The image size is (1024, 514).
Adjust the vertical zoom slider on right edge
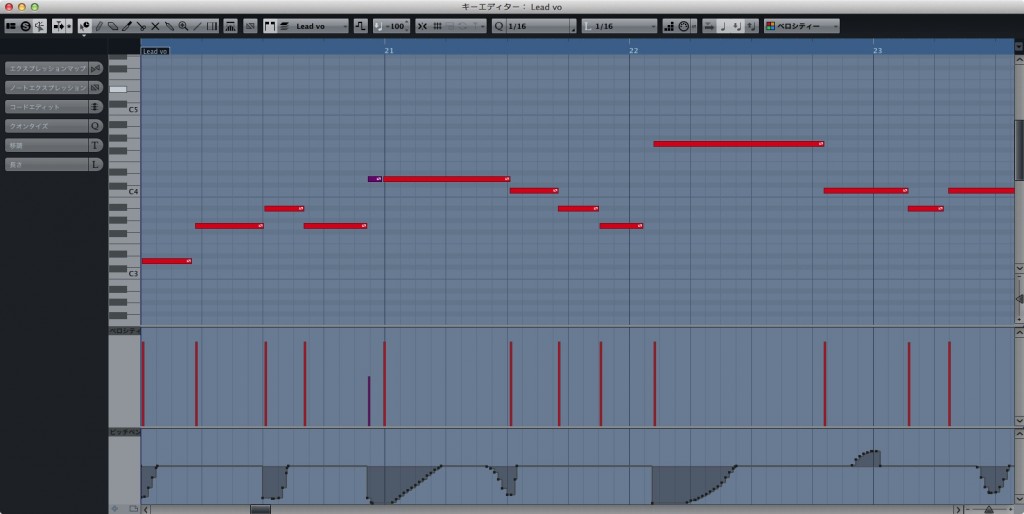pyautogui.click(x=1019, y=298)
